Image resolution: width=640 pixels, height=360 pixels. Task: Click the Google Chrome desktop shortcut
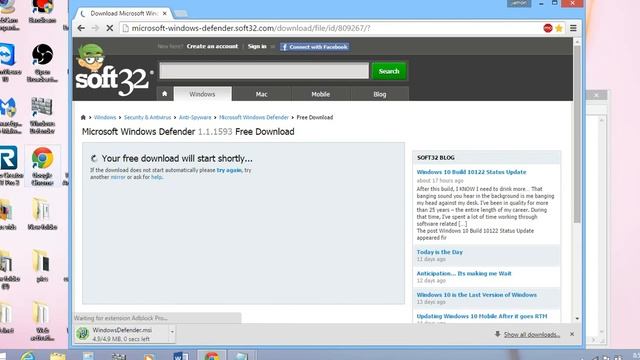[42, 166]
